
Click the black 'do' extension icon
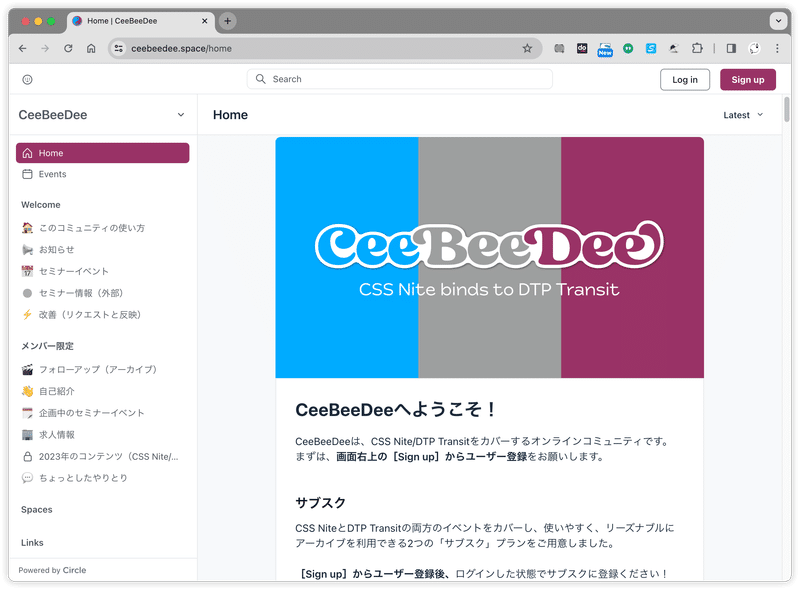[x=582, y=48]
